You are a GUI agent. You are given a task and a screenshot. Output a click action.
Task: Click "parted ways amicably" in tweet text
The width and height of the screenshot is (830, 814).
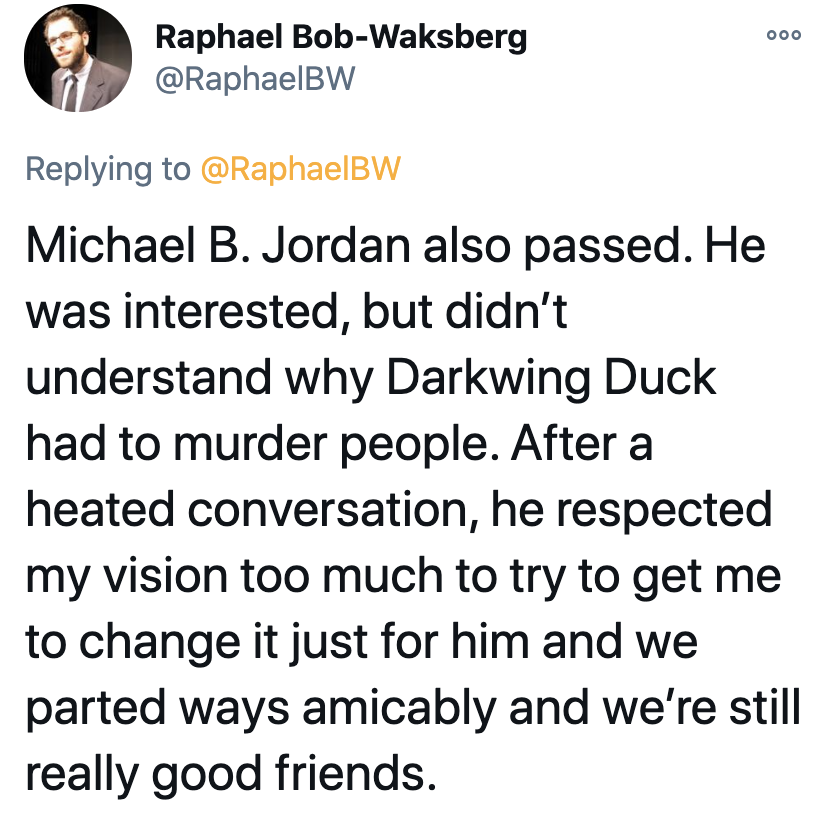pyautogui.click(x=261, y=709)
